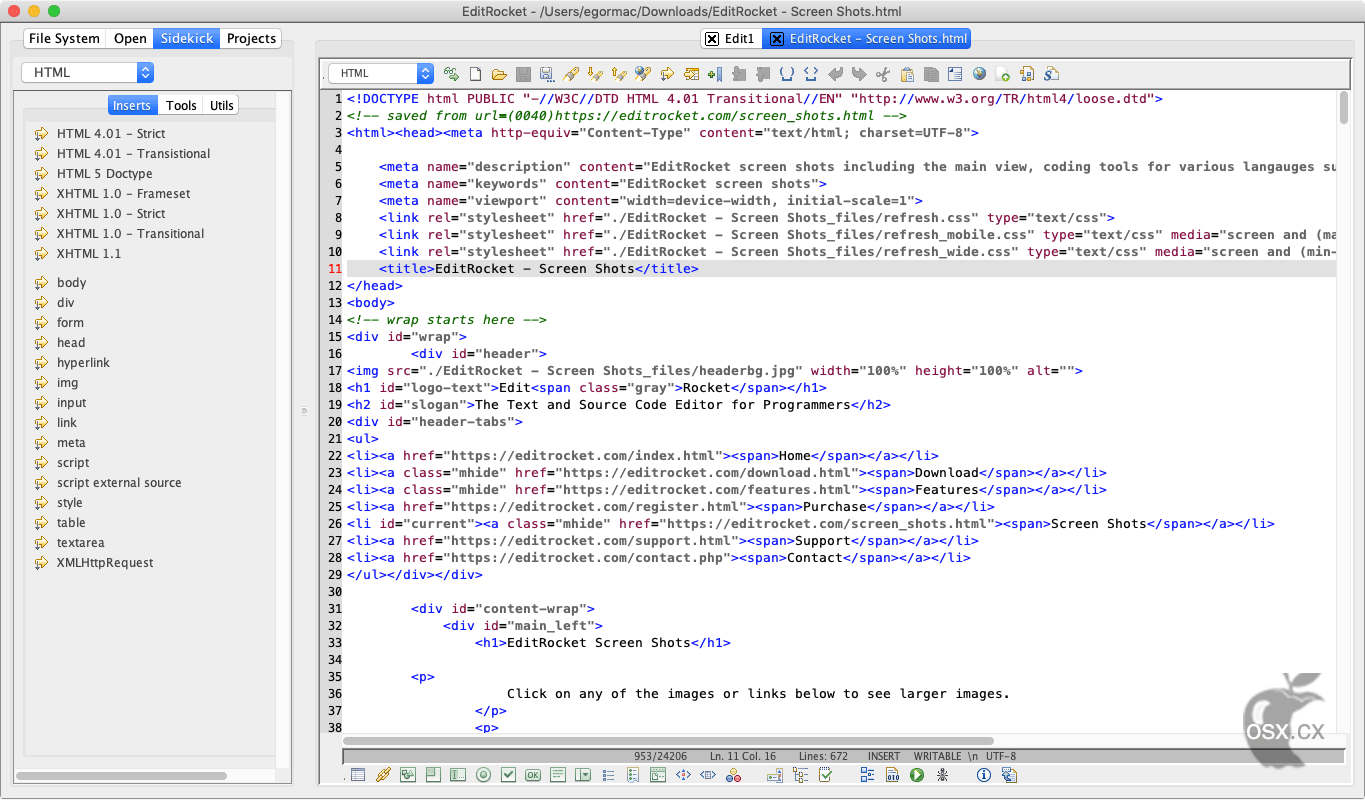Close the Edit1 tab with X box
Image resolution: width=1365 pixels, height=800 pixels.
click(712, 39)
